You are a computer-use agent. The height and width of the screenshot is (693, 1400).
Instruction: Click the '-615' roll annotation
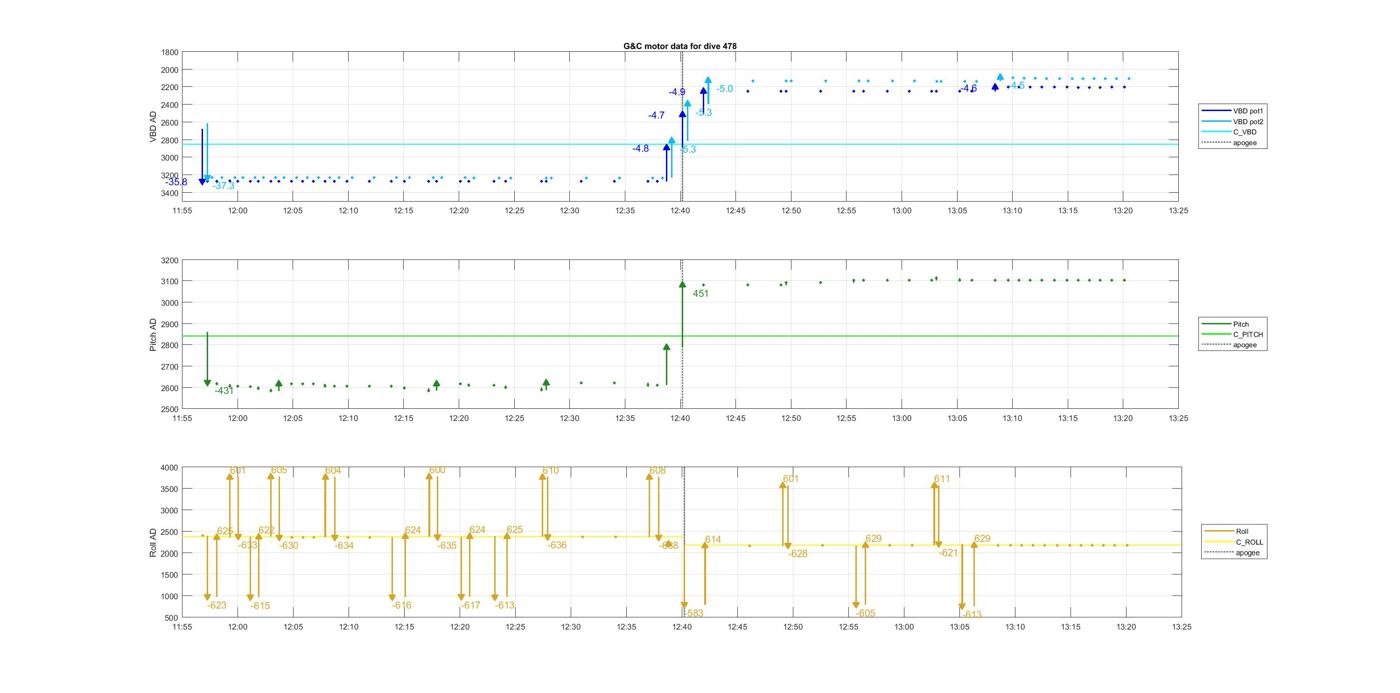(x=260, y=606)
